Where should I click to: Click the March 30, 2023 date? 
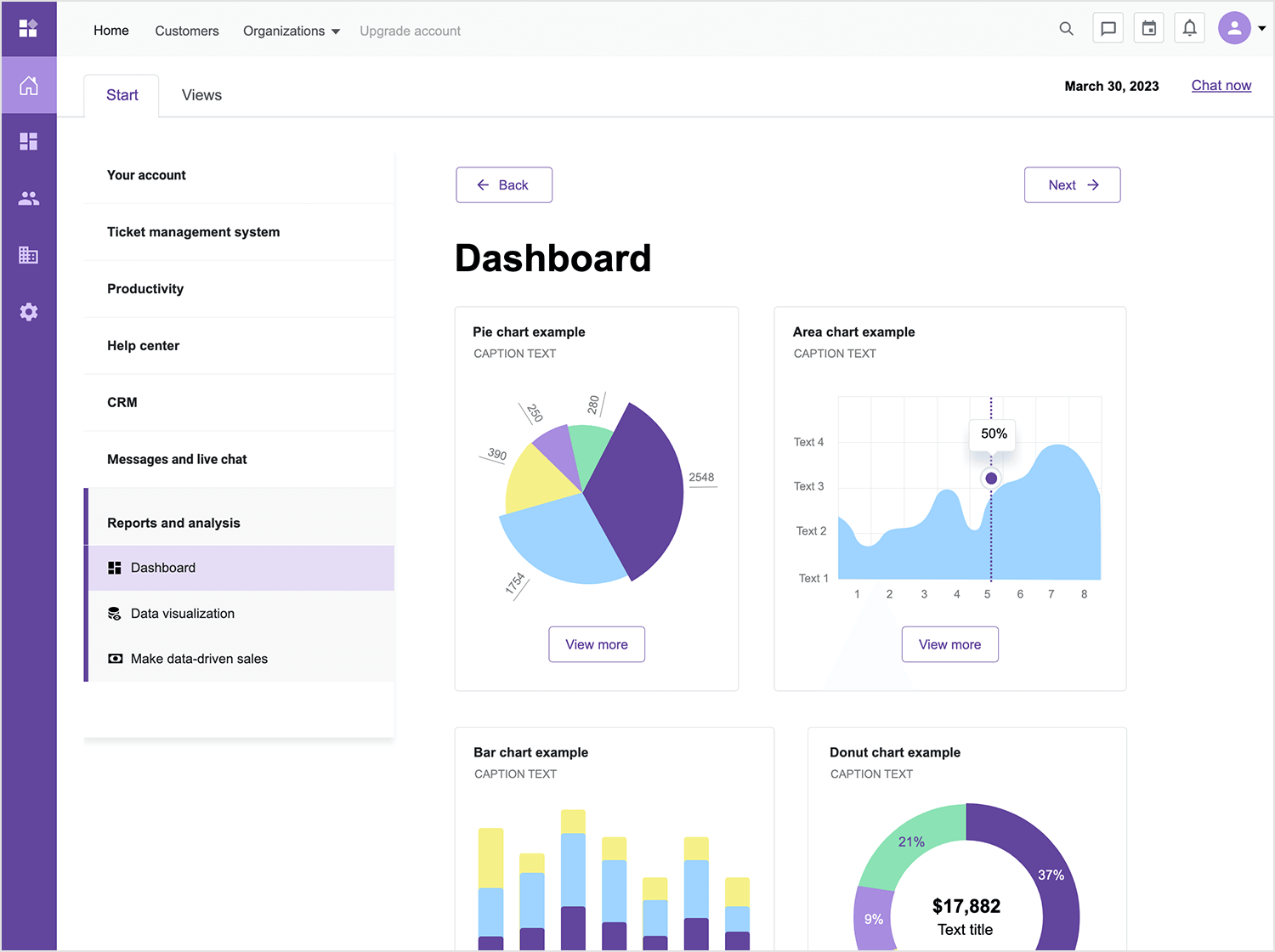pyautogui.click(x=1112, y=86)
